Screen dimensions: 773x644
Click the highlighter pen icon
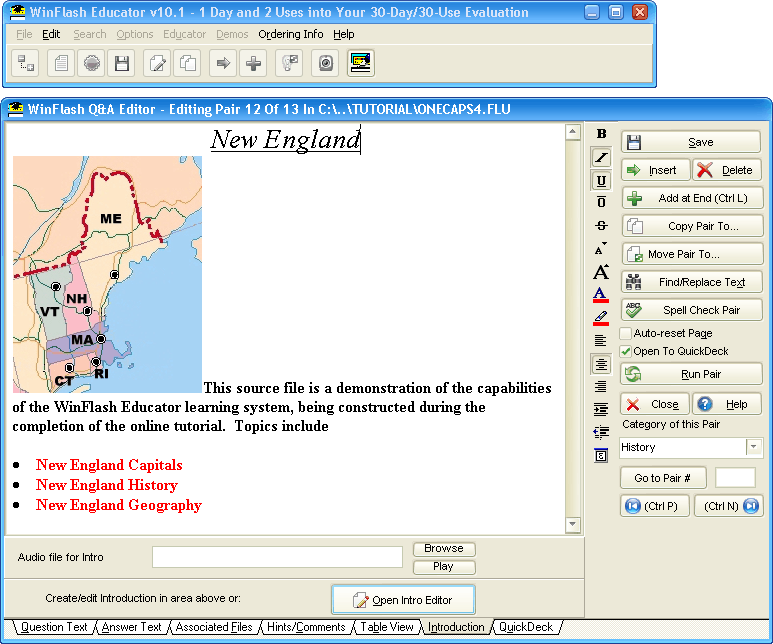pyautogui.click(x=601, y=317)
